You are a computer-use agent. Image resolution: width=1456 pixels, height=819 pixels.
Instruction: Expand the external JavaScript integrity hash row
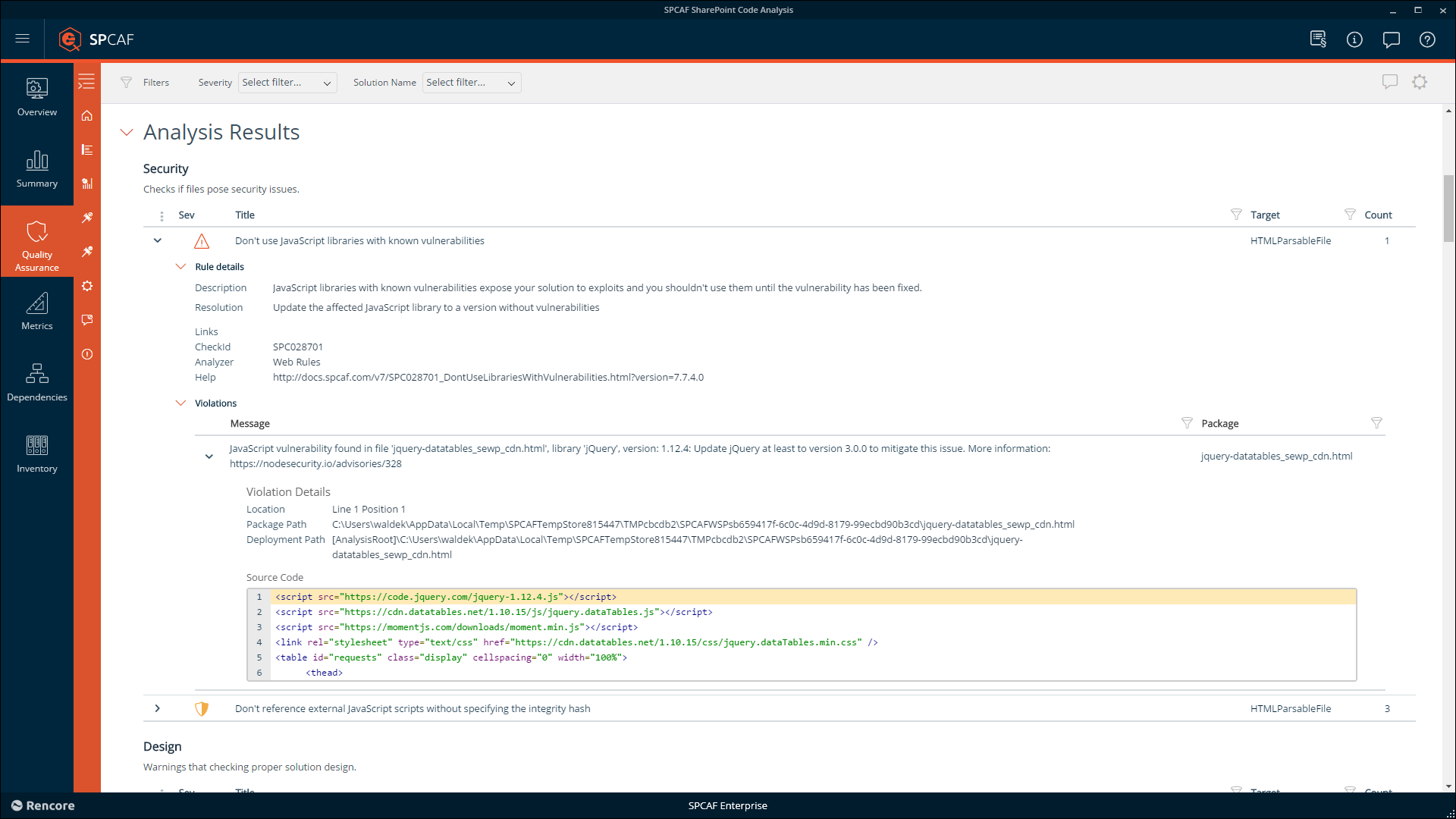click(x=157, y=708)
